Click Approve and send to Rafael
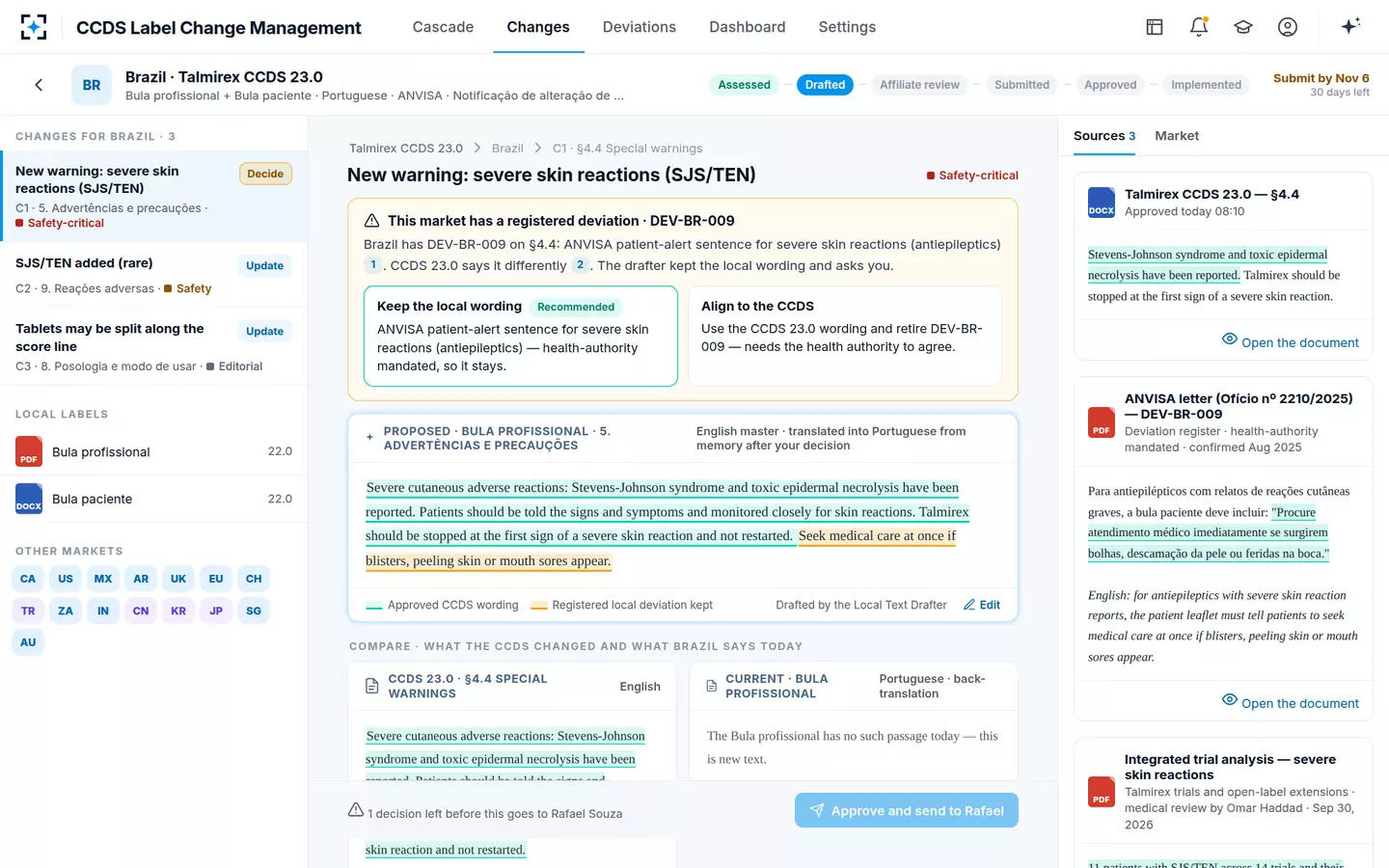1389x868 pixels. coord(907,810)
